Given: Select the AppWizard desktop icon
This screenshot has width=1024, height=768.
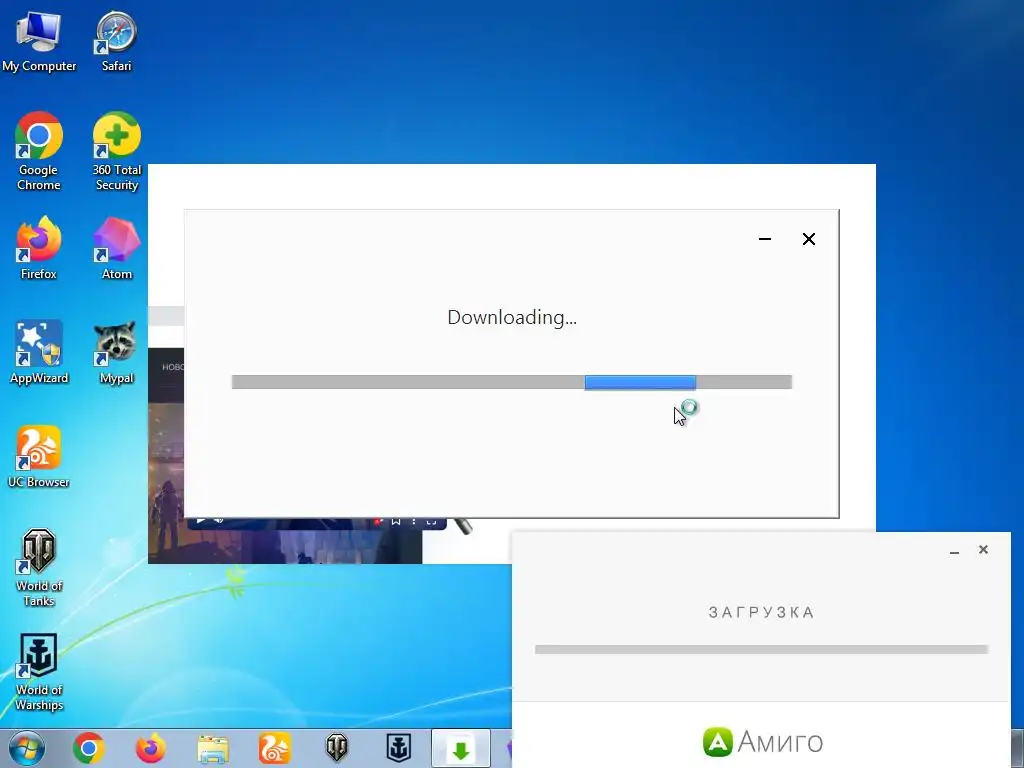Looking at the screenshot, I should [39, 353].
